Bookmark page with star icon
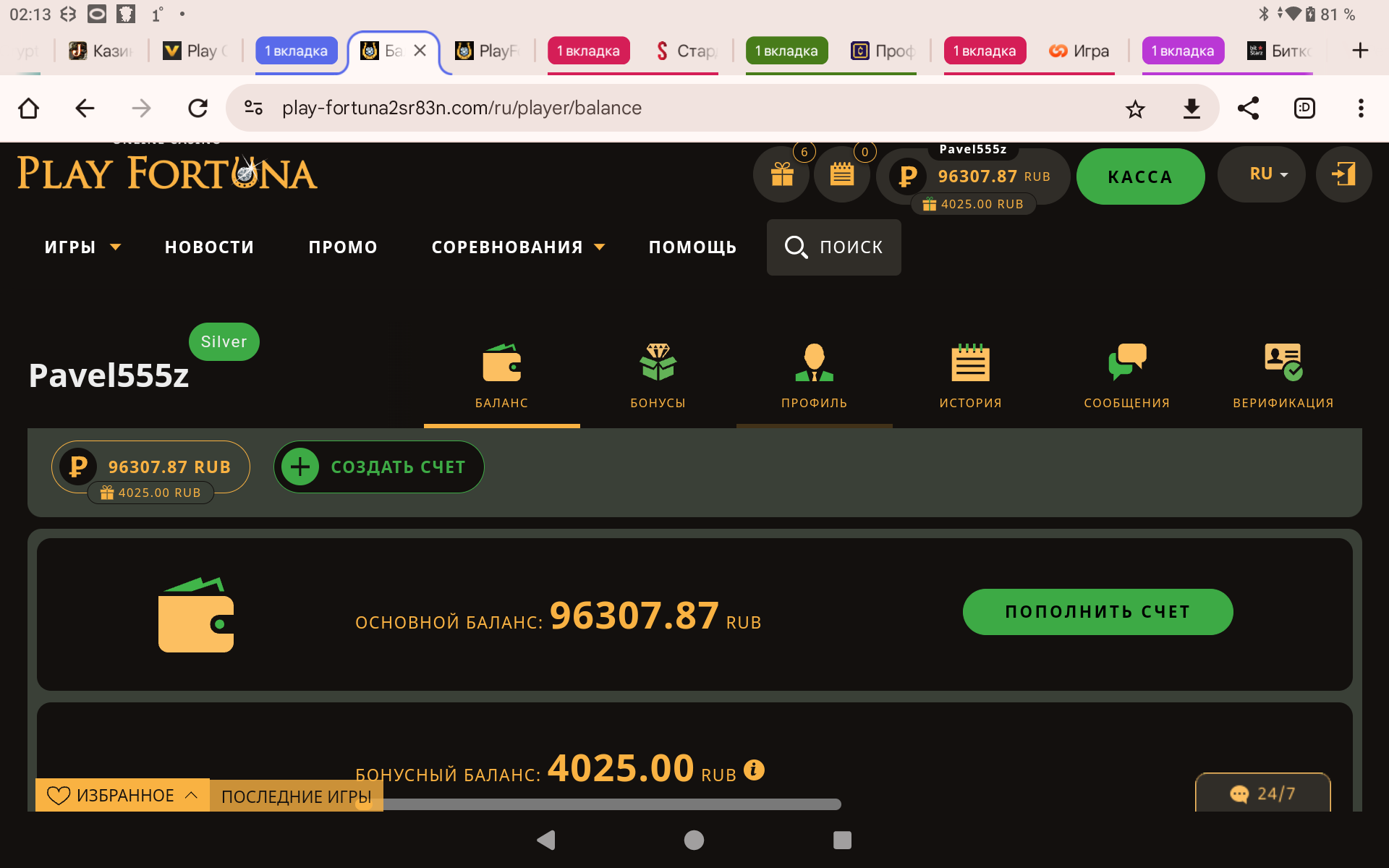 click(1135, 109)
